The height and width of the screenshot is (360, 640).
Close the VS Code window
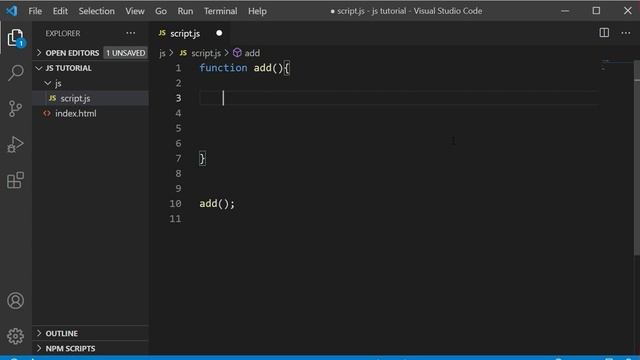pyautogui.click(x=628, y=11)
